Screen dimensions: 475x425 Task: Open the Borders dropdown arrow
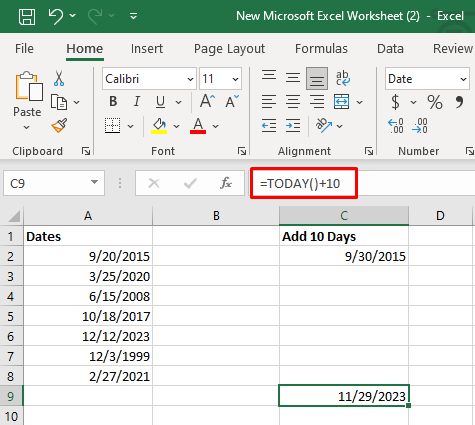pyautogui.click(x=131, y=126)
